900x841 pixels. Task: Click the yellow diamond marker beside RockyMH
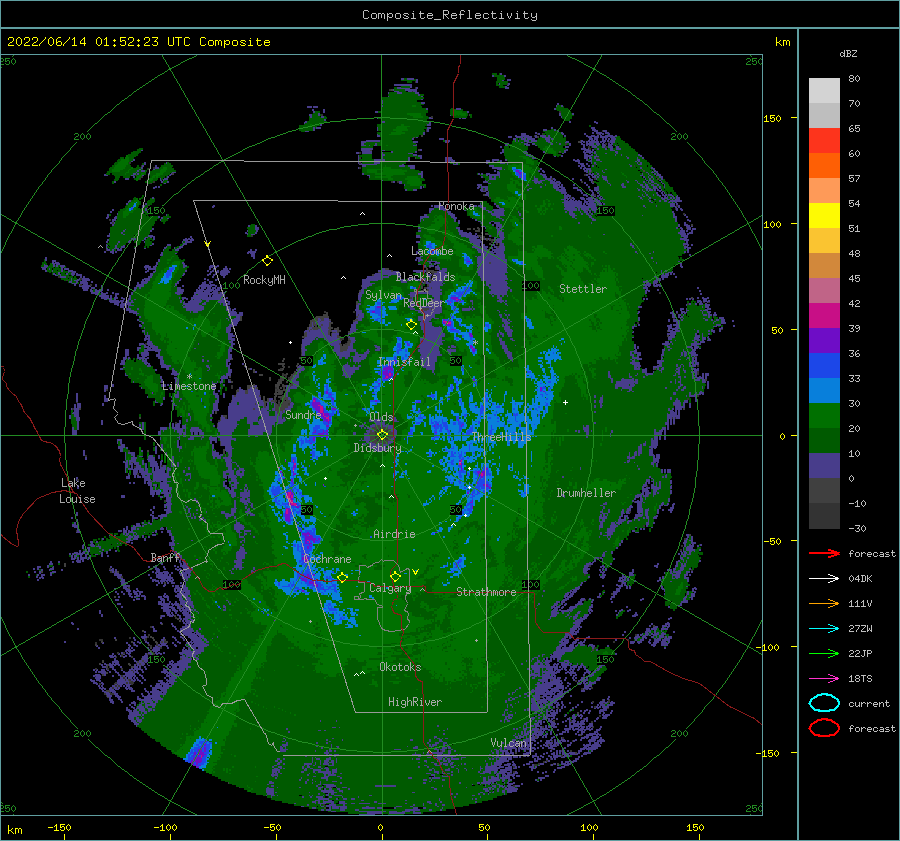pyautogui.click(x=267, y=261)
